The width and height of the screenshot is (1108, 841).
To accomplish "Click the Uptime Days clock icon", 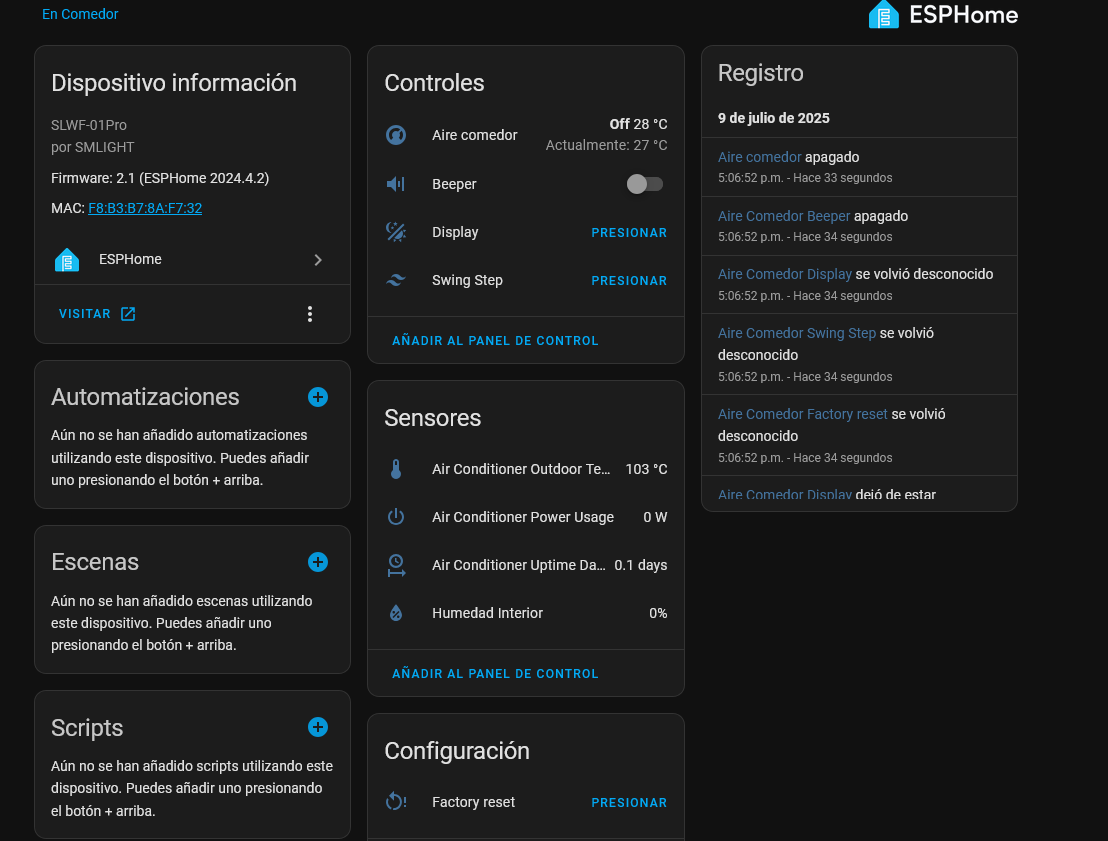I will pyautogui.click(x=396, y=565).
